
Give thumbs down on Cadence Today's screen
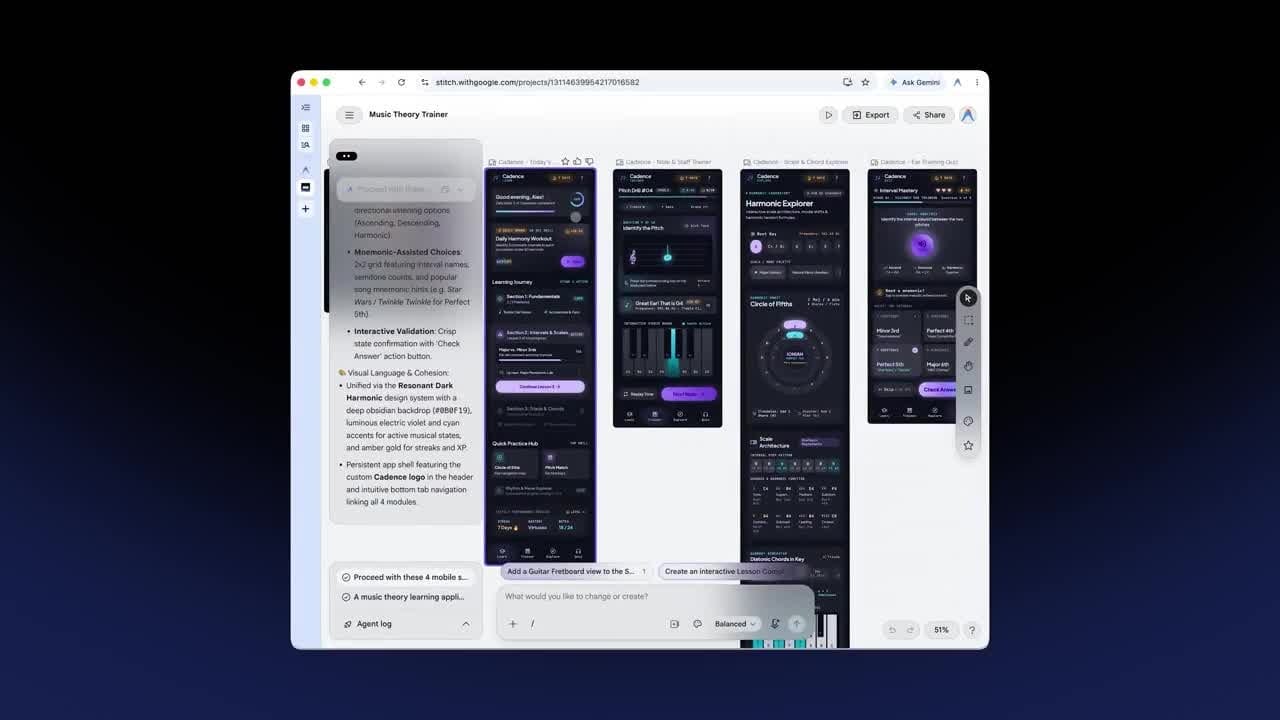pyautogui.click(x=589, y=161)
